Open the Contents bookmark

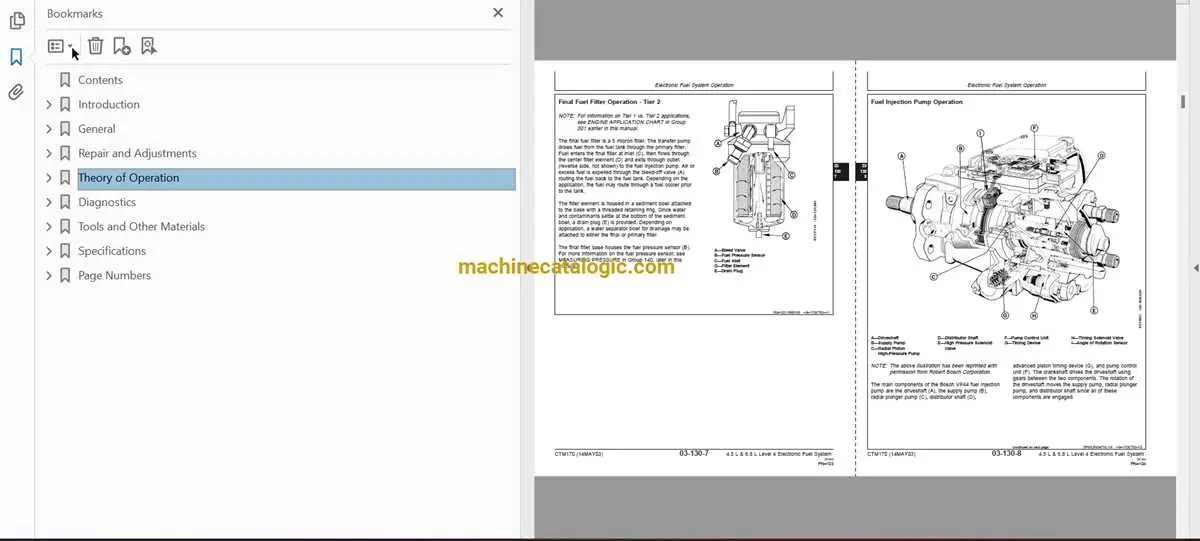pyautogui.click(x=100, y=80)
